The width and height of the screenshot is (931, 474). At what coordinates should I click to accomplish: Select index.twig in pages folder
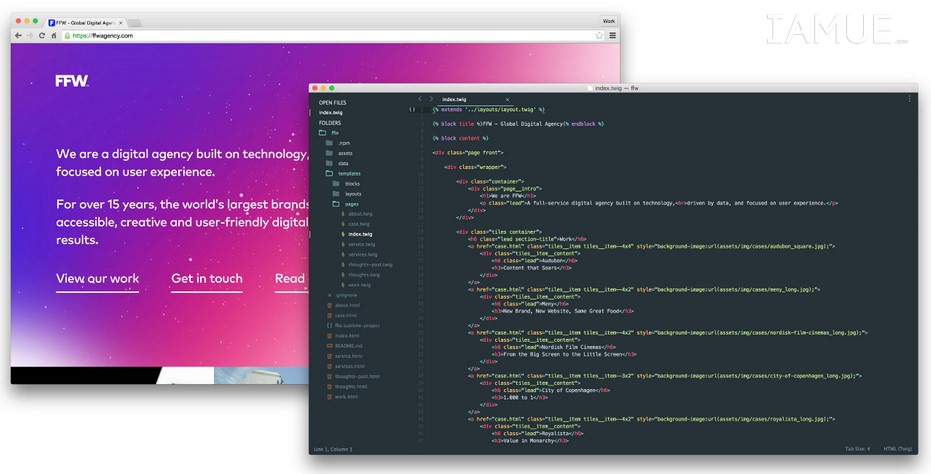(x=360, y=234)
